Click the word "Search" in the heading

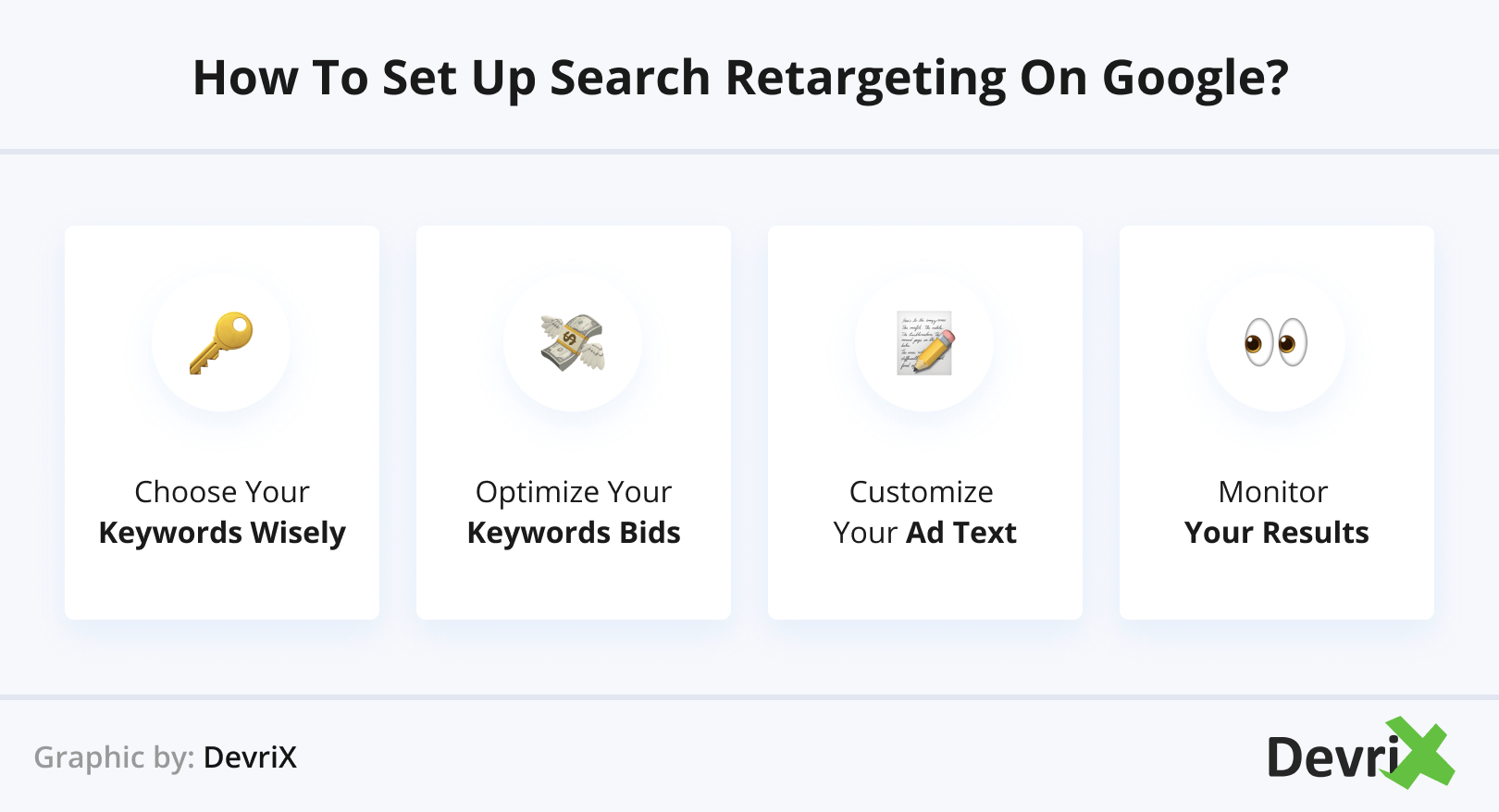click(630, 79)
